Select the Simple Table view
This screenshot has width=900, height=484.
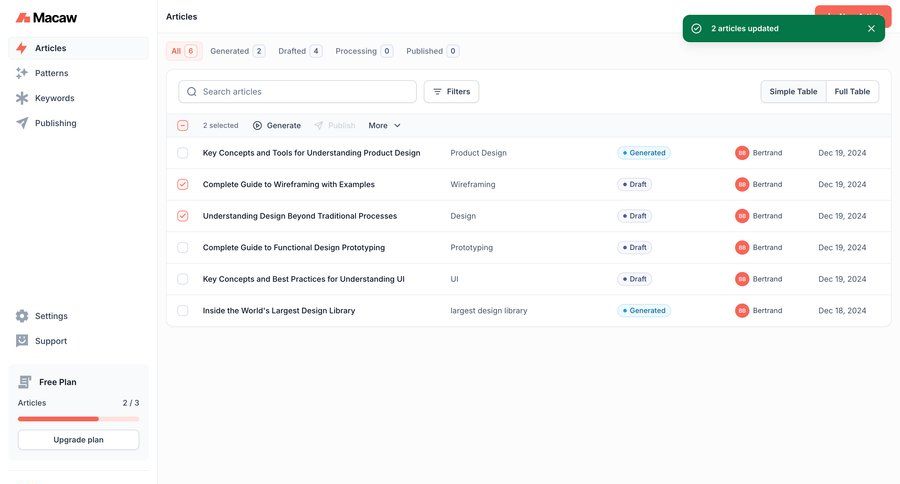click(793, 92)
